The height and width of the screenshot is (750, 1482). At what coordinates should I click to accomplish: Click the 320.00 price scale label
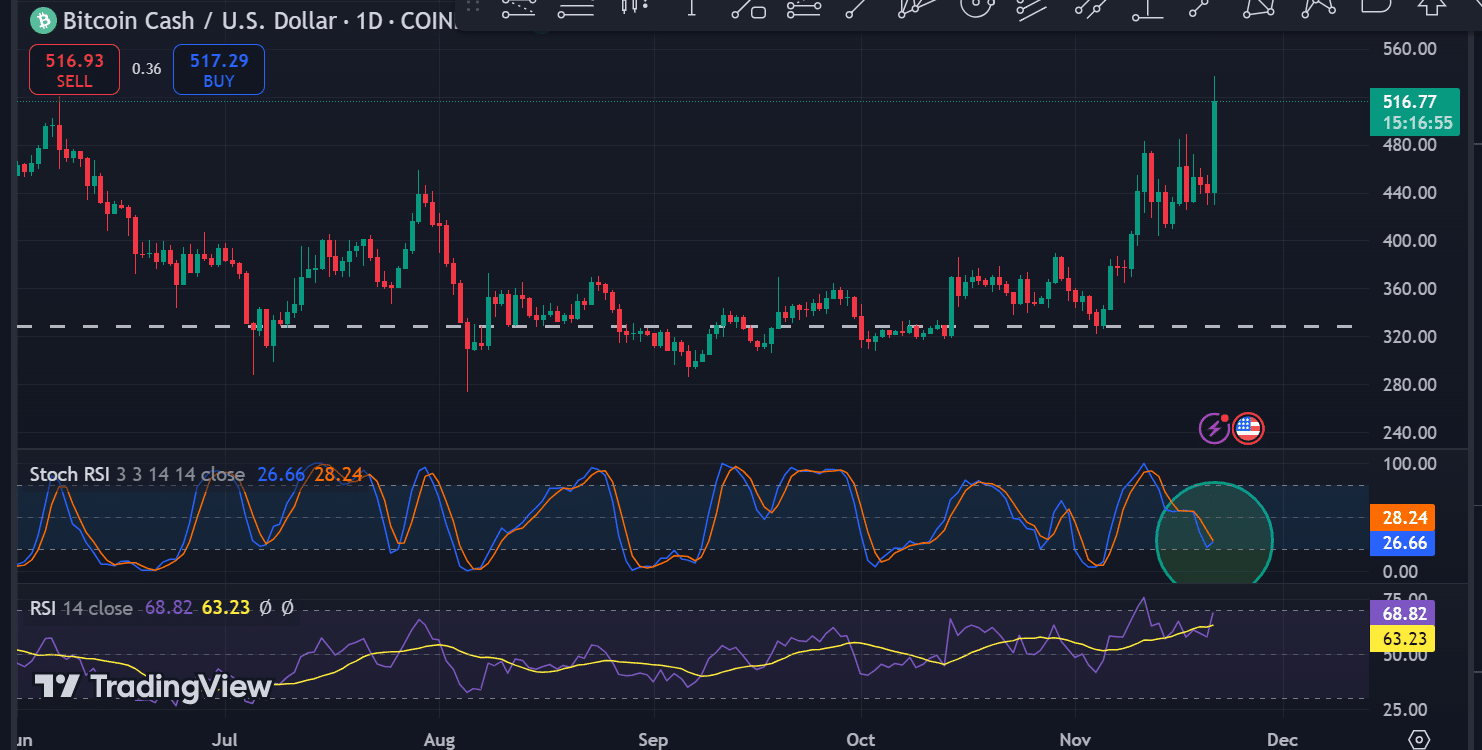(1410, 337)
